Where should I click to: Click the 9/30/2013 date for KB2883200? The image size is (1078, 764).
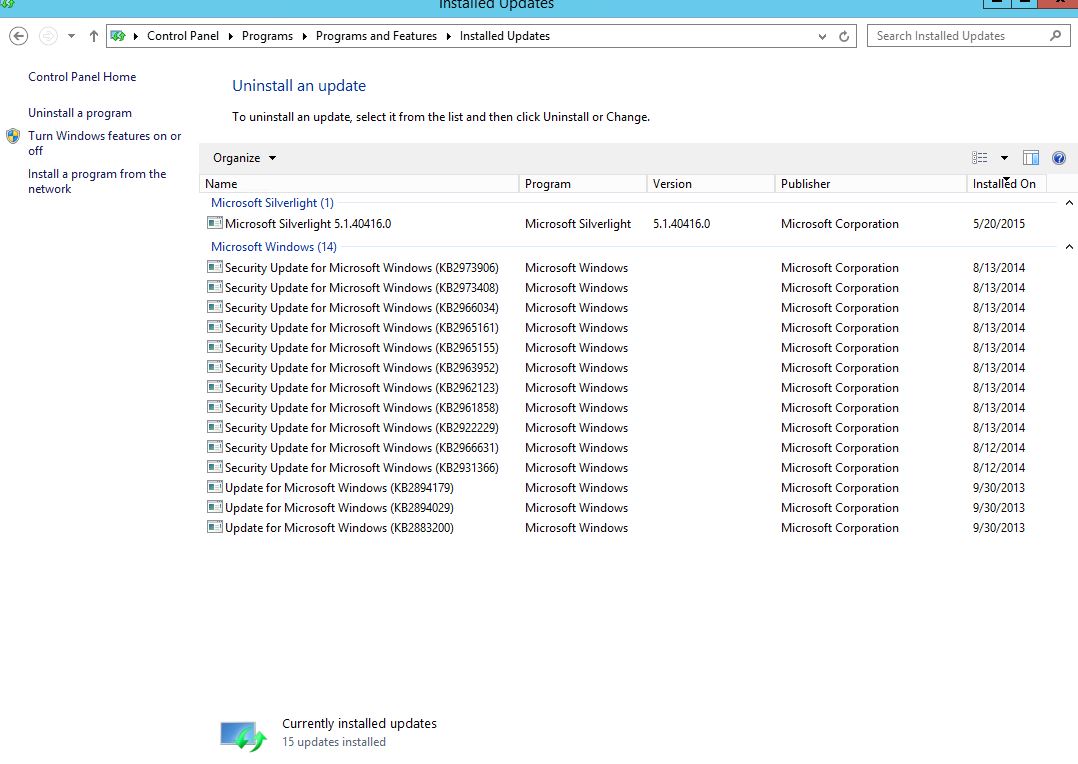[998, 527]
